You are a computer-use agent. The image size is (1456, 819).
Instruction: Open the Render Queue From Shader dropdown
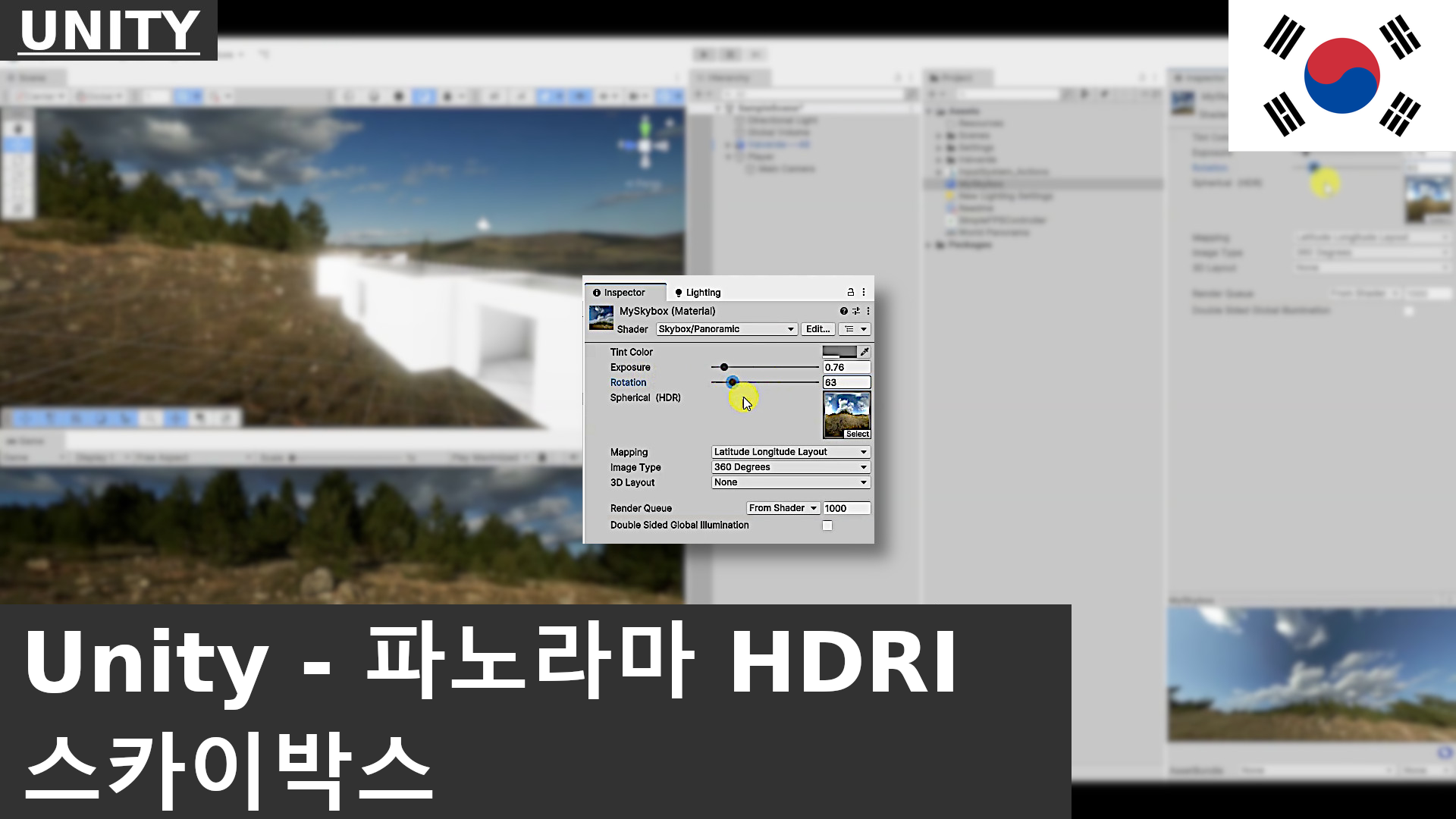click(783, 508)
